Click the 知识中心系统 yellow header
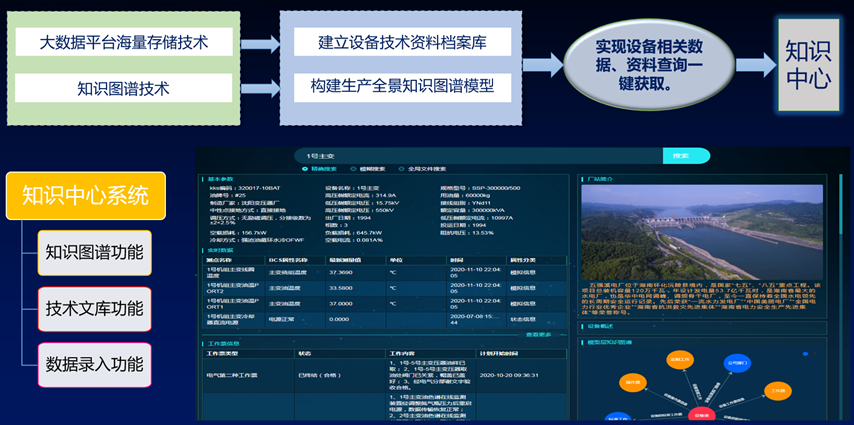854x425 pixels. (85, 195)
